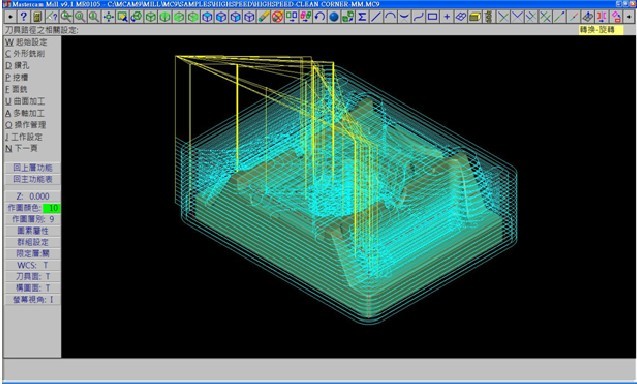Viewport: 637px width, 384px height.
Task: Toggle the WCS: T setting
Action: pyautogui.click(x=32, y=265)
